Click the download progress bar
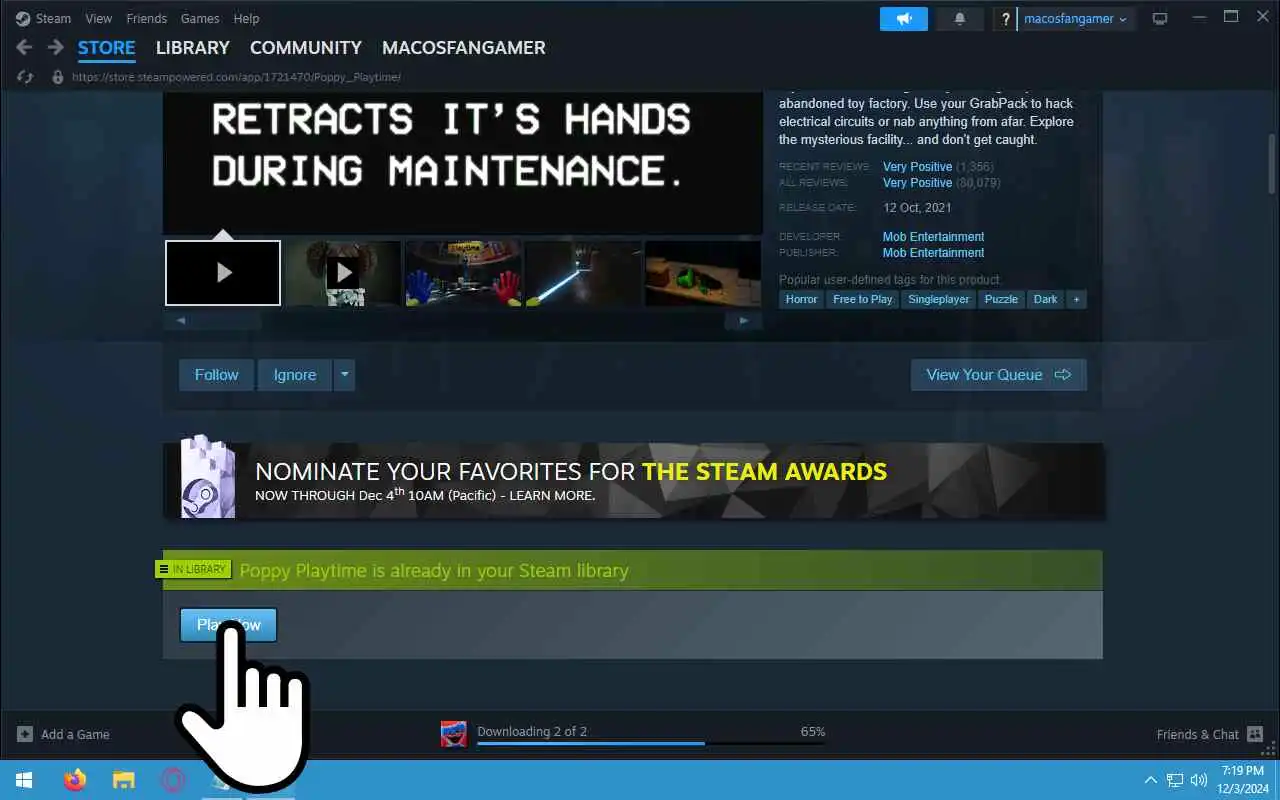Viewport: 1280px width, 800px height. point(651,743)
